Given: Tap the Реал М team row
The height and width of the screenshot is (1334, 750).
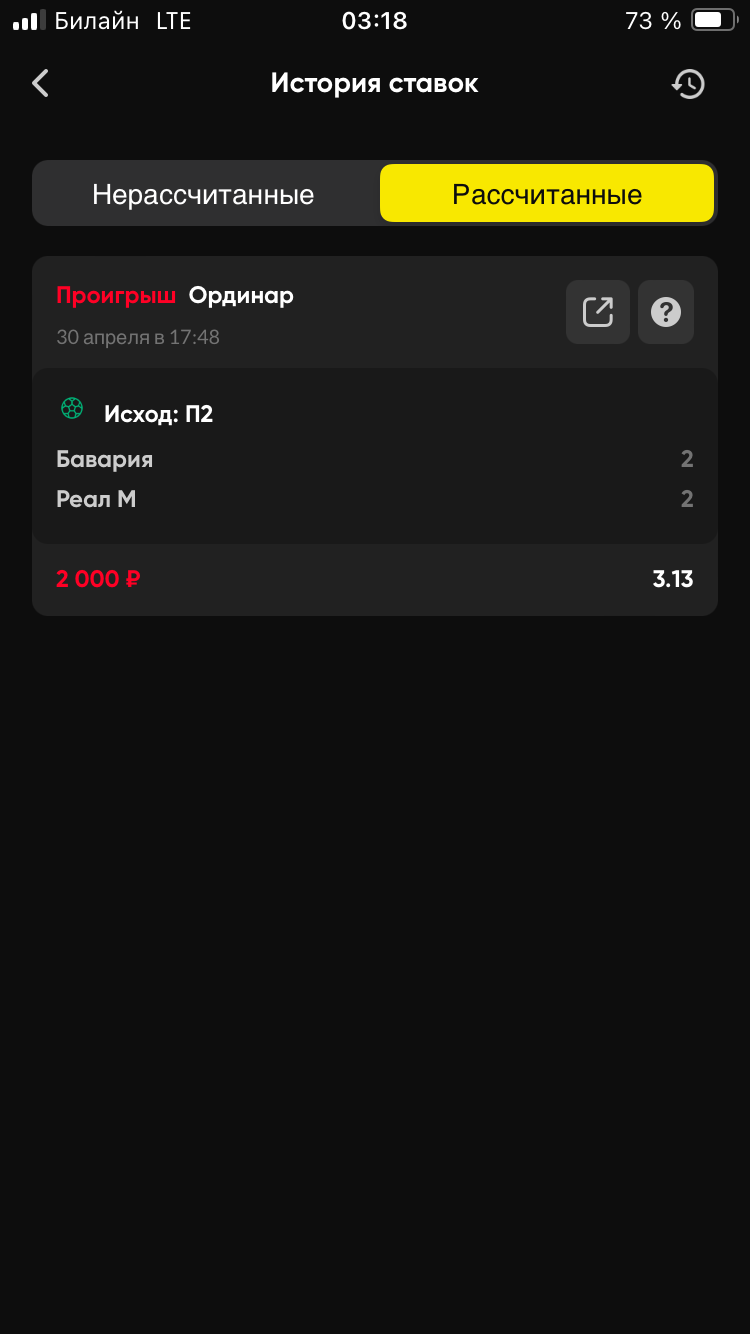Looking at the screenshot, I should point(96,499).
